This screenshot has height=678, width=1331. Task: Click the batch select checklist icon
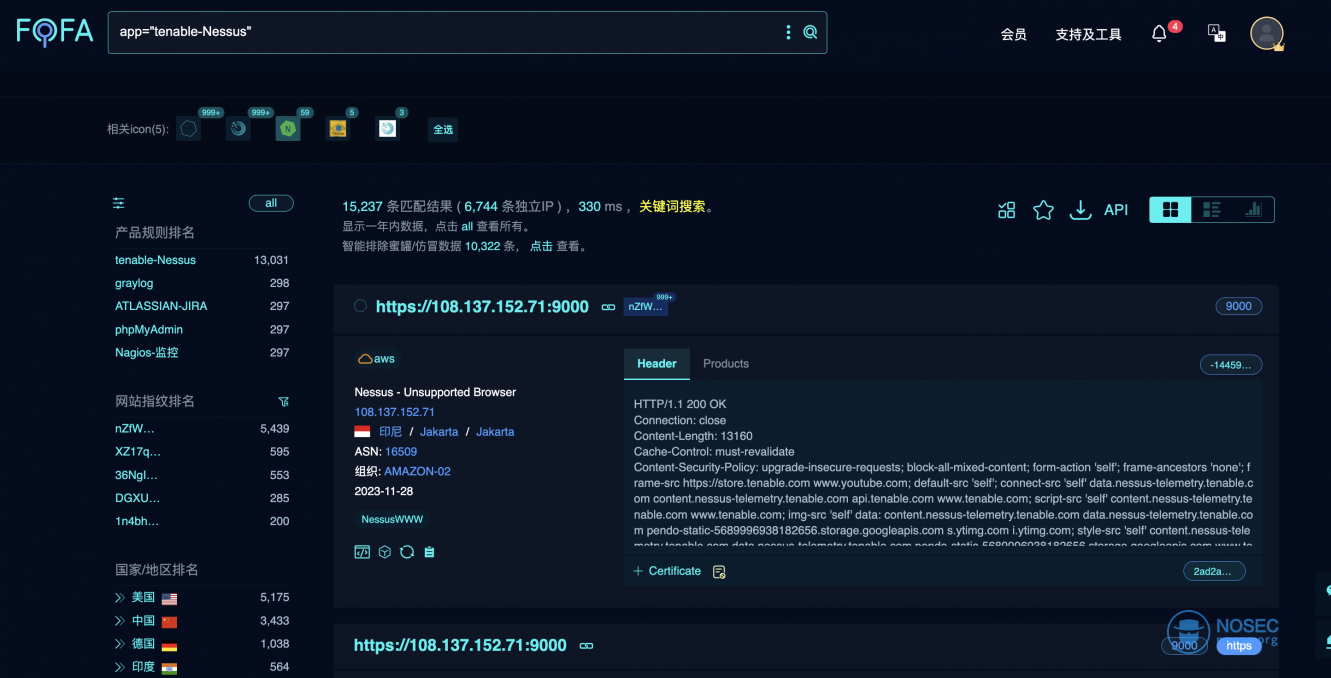(1007, 210)
